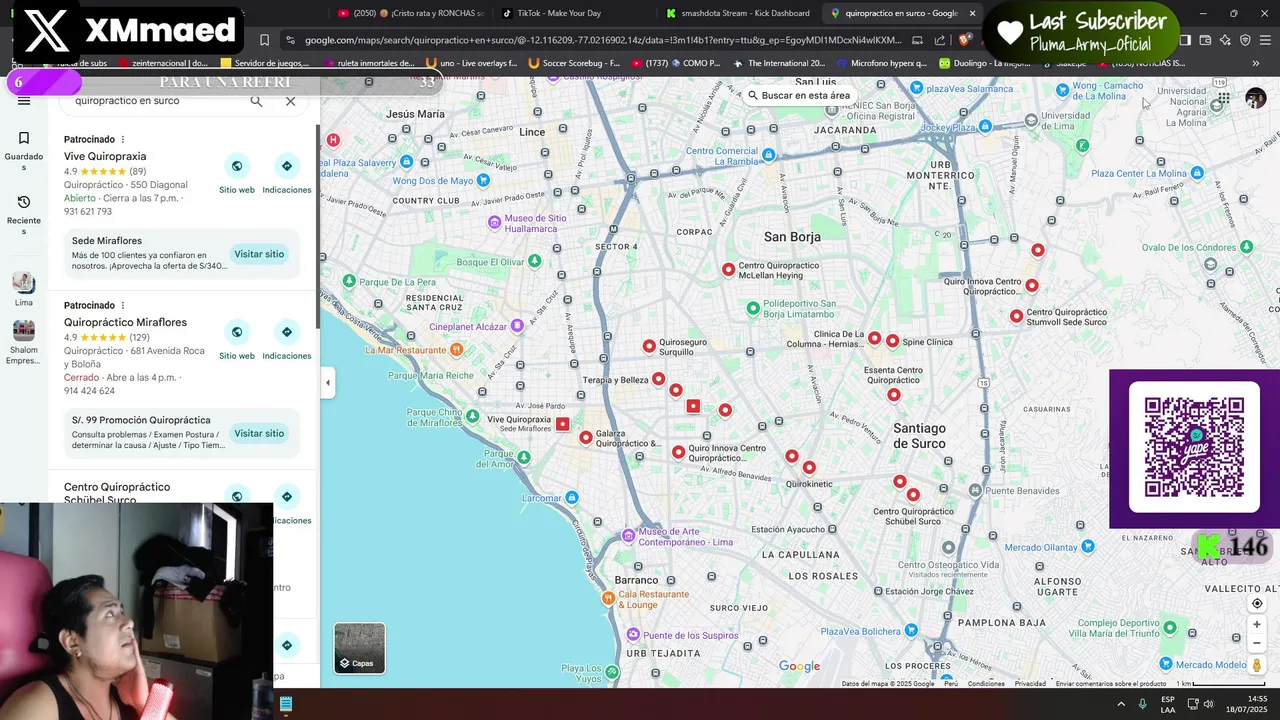Click the search magnifier icon

coord(257,101)
